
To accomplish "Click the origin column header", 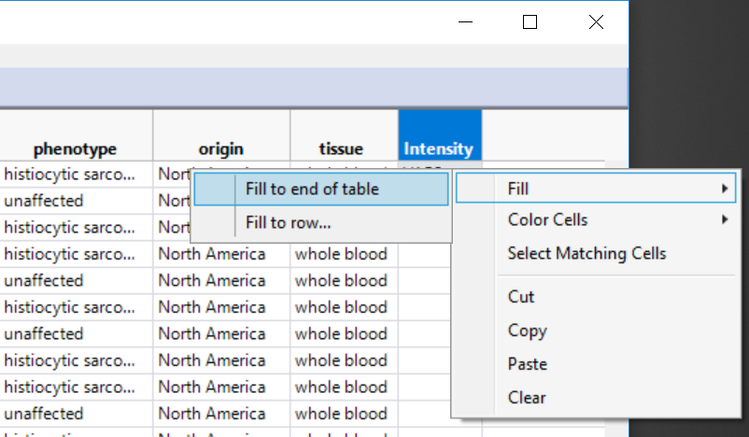I will point(221,149).
